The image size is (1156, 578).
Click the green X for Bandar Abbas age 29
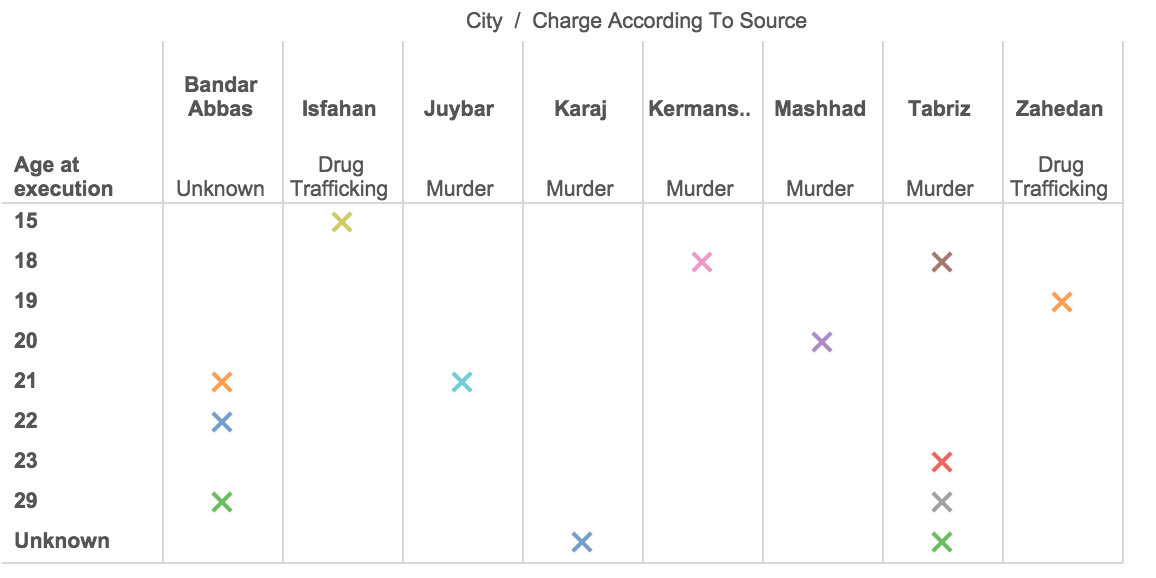click(x=222, y=502)
